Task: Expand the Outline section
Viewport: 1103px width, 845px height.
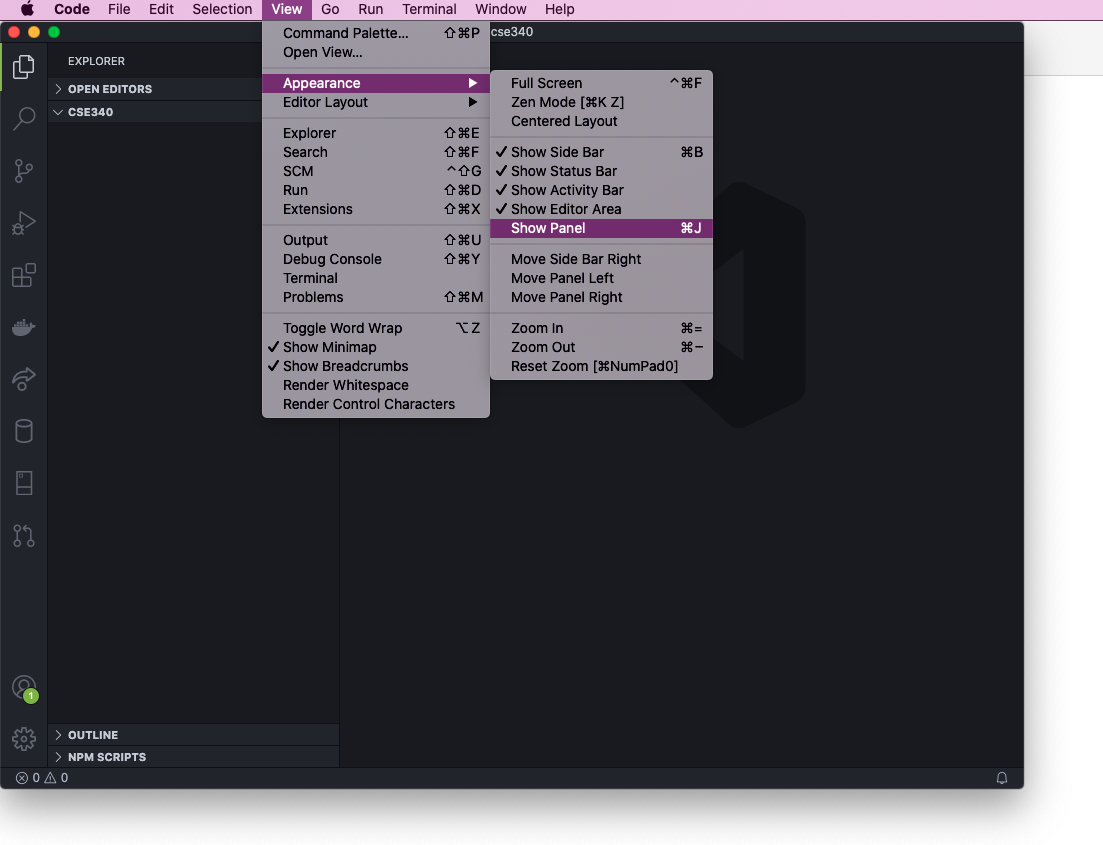Action: click(93, 735)
